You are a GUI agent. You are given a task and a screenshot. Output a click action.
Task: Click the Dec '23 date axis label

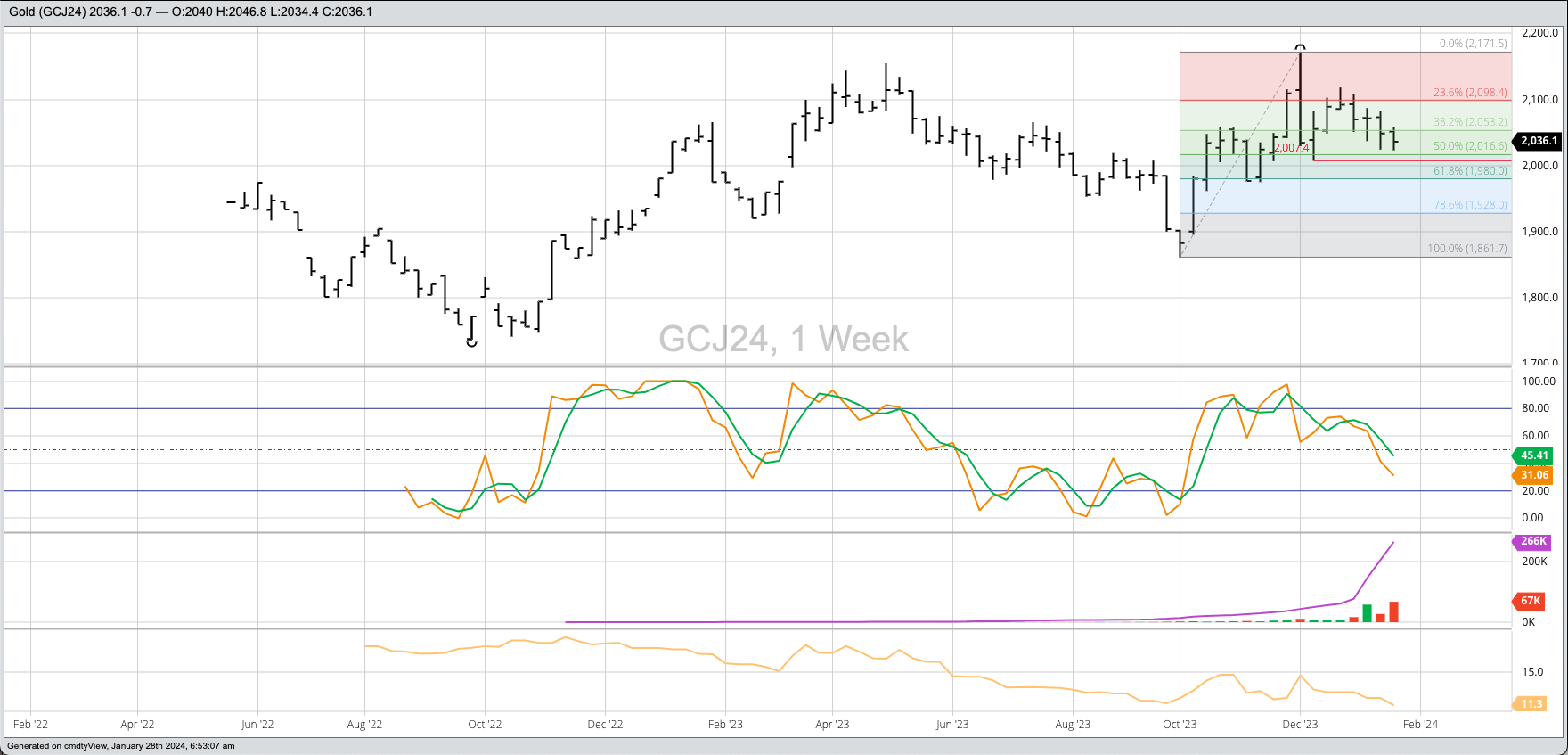click(x=1300, y=725)
